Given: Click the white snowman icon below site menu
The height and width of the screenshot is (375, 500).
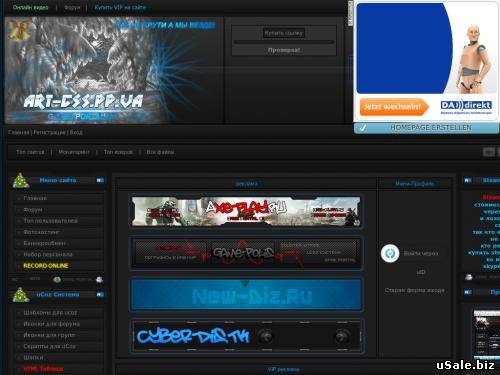Looking at the screenshot, I should pyautogui.click(x=99, y=279).
